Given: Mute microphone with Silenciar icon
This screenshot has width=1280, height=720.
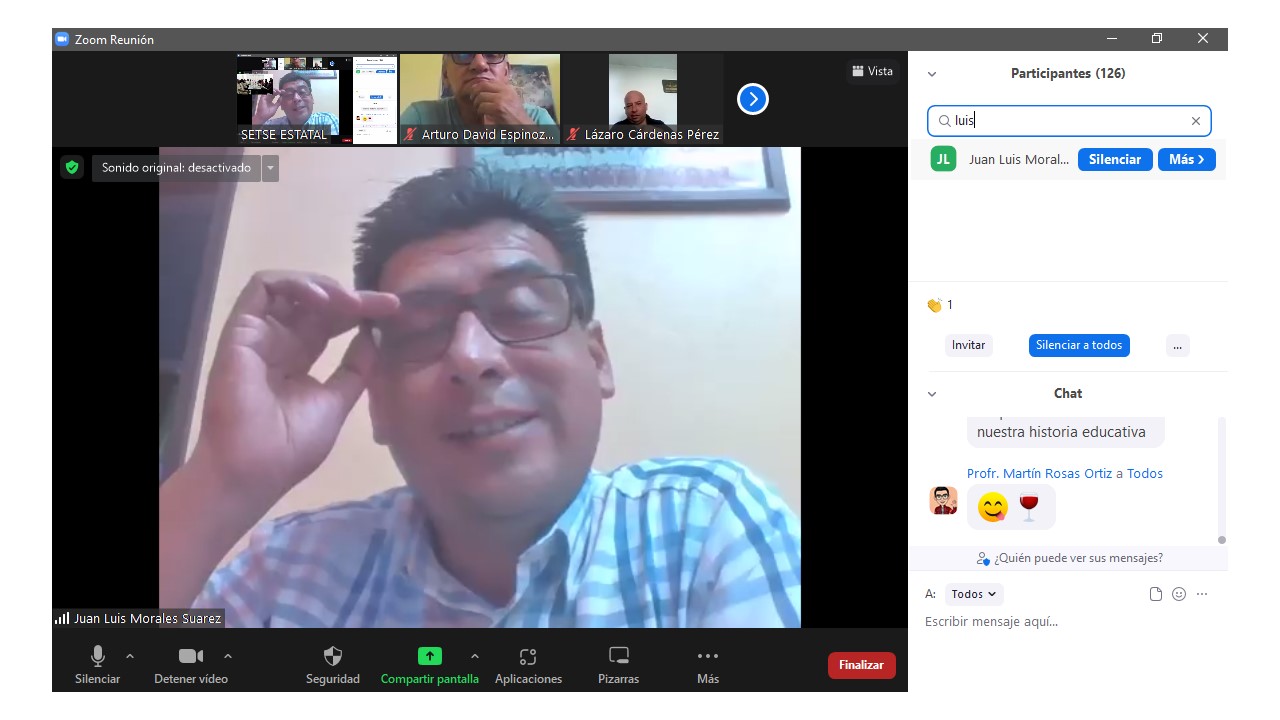Looking at the screenshot, I should coord(98,665).
